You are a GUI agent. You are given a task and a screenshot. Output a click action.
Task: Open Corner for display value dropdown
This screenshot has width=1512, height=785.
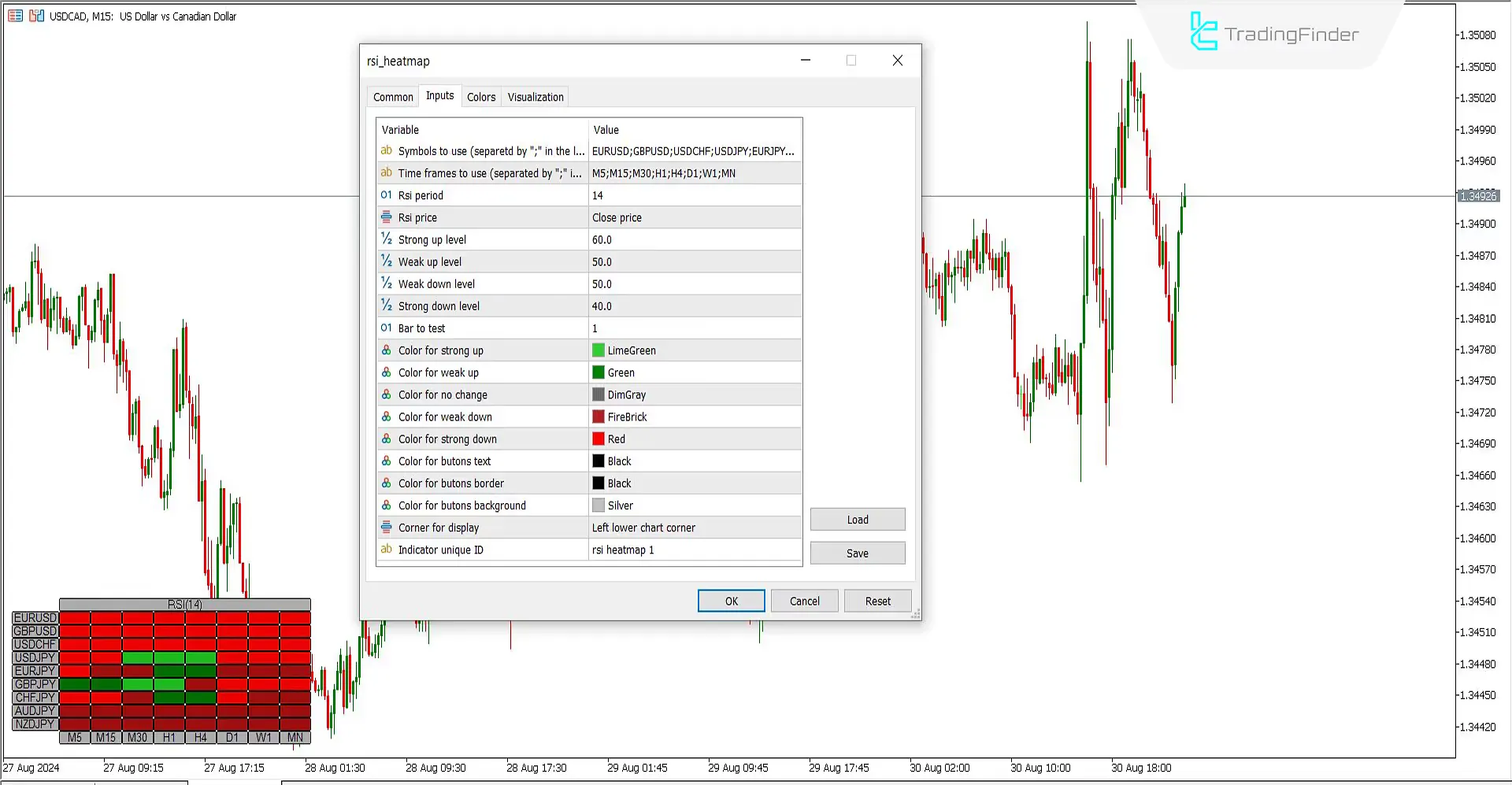click(x=695, y=528)
